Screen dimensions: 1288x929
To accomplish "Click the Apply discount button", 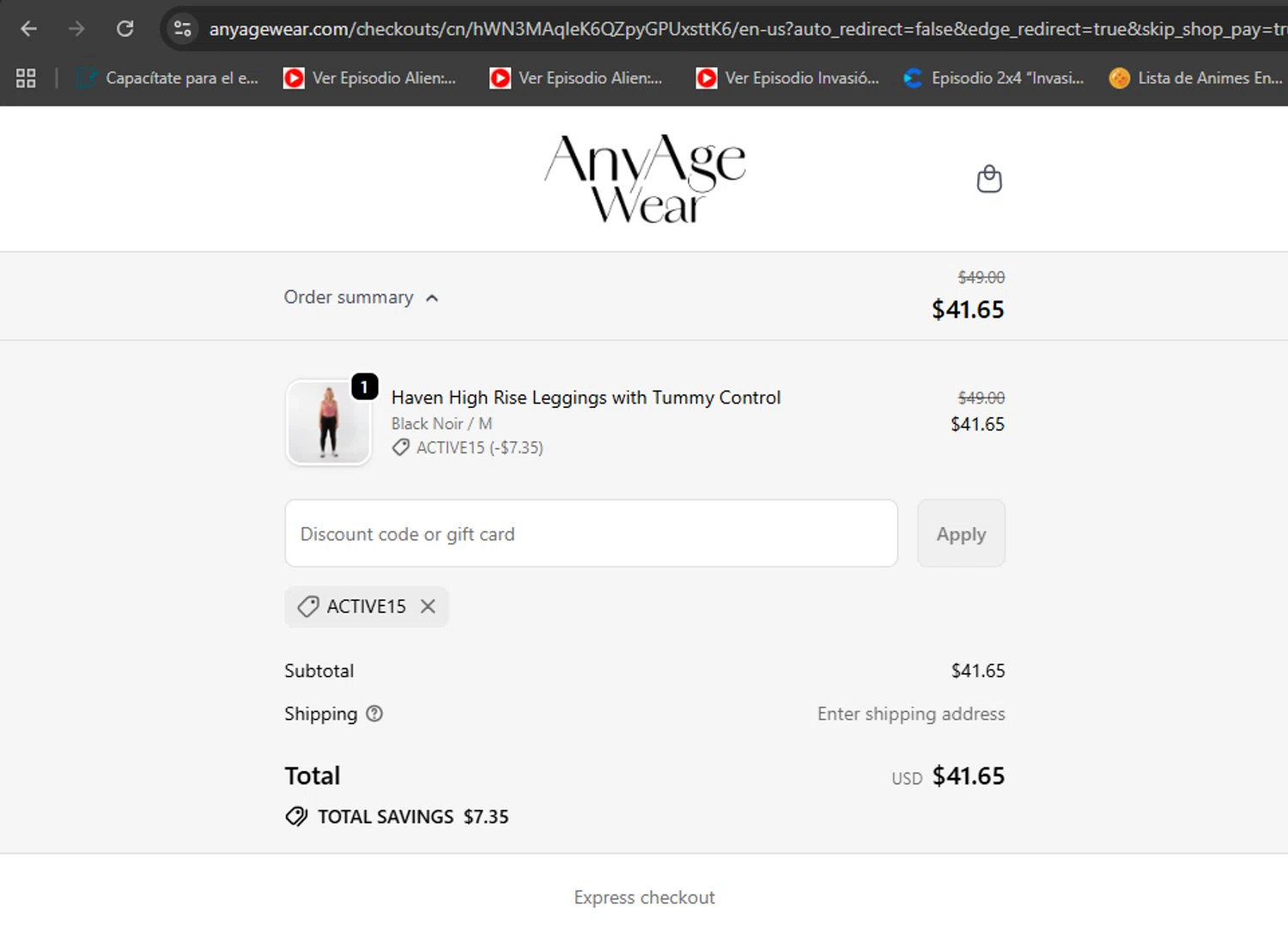I will (x=961, y=533).
